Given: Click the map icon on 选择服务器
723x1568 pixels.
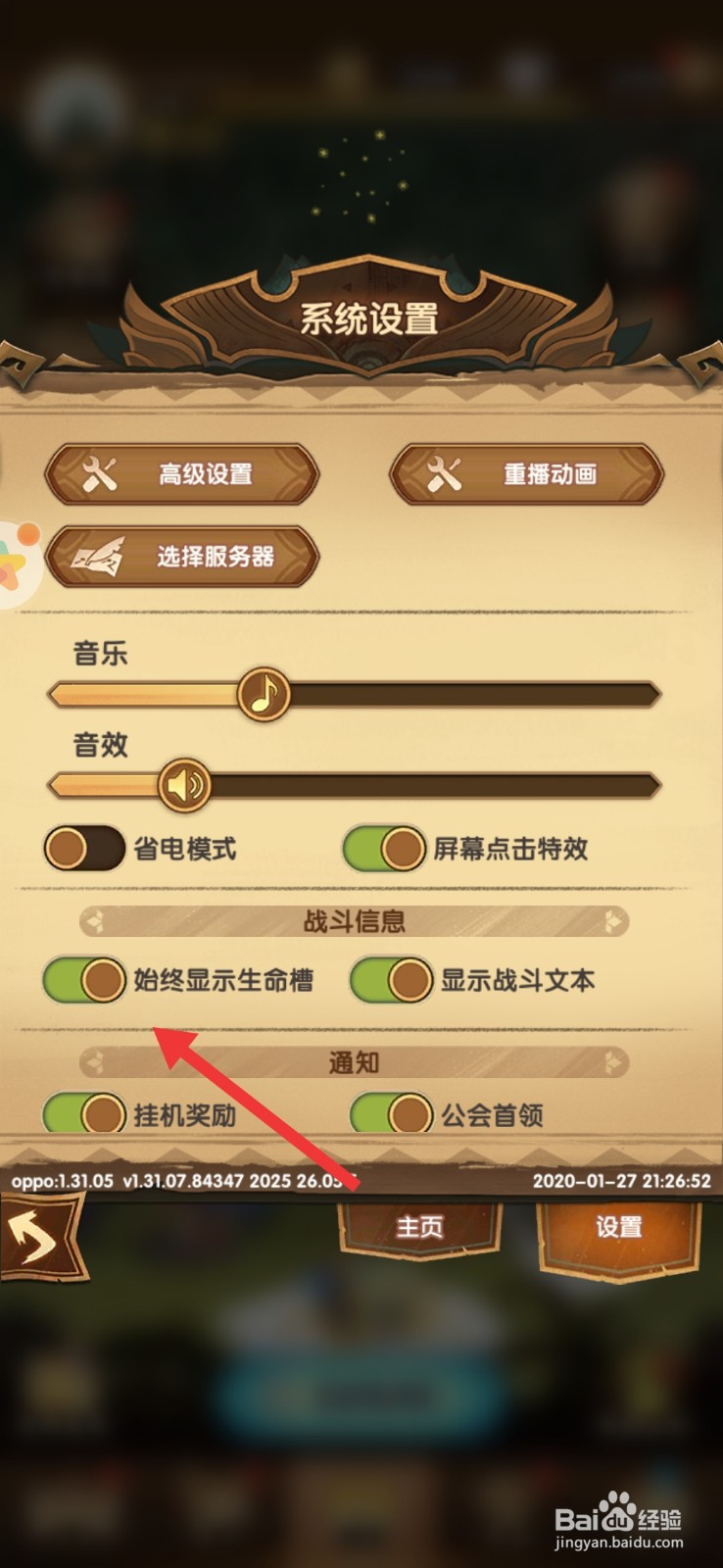Looking at the screenshot, I should [98, 557].
